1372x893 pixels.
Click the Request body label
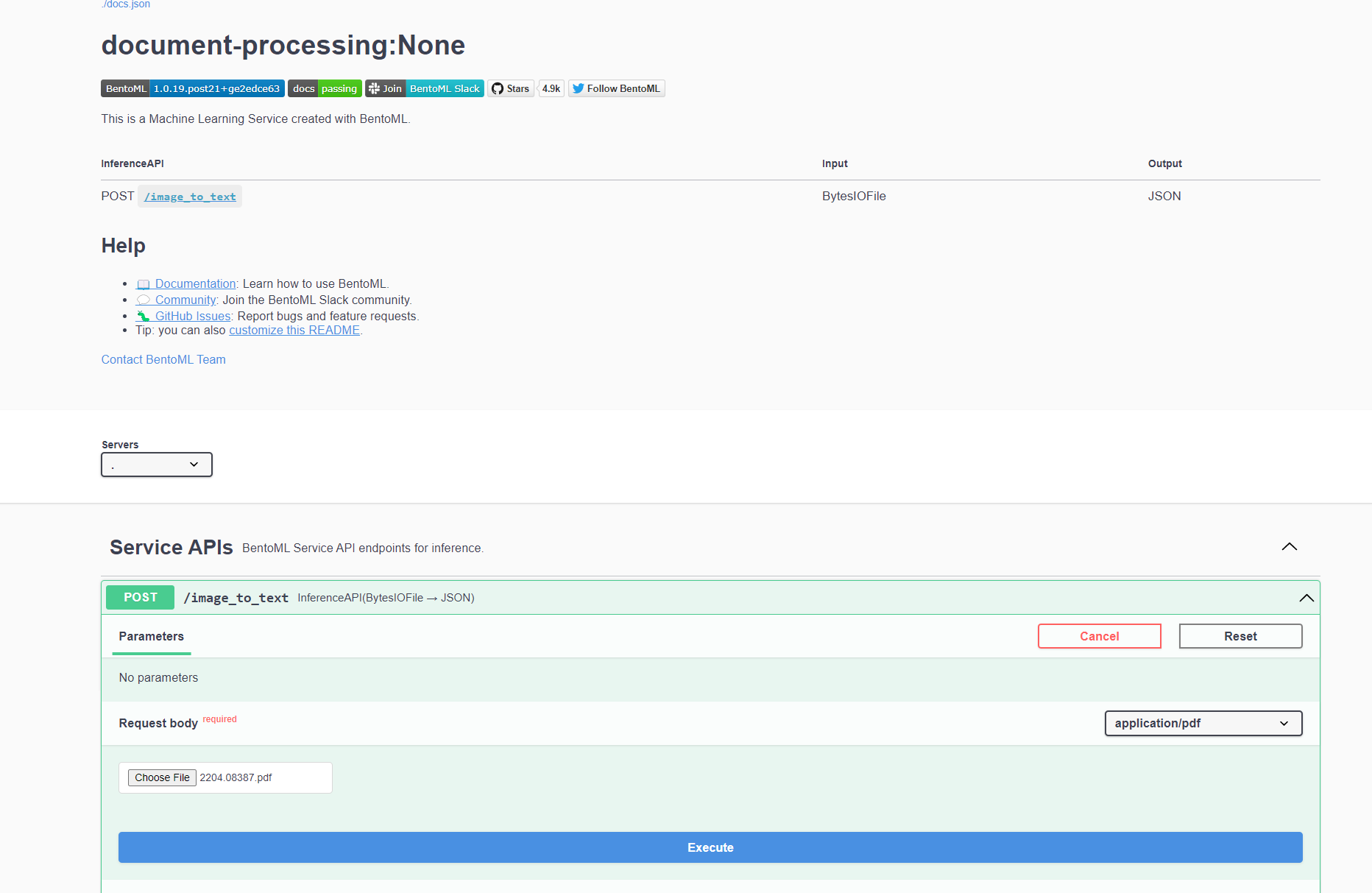[158, 723]
